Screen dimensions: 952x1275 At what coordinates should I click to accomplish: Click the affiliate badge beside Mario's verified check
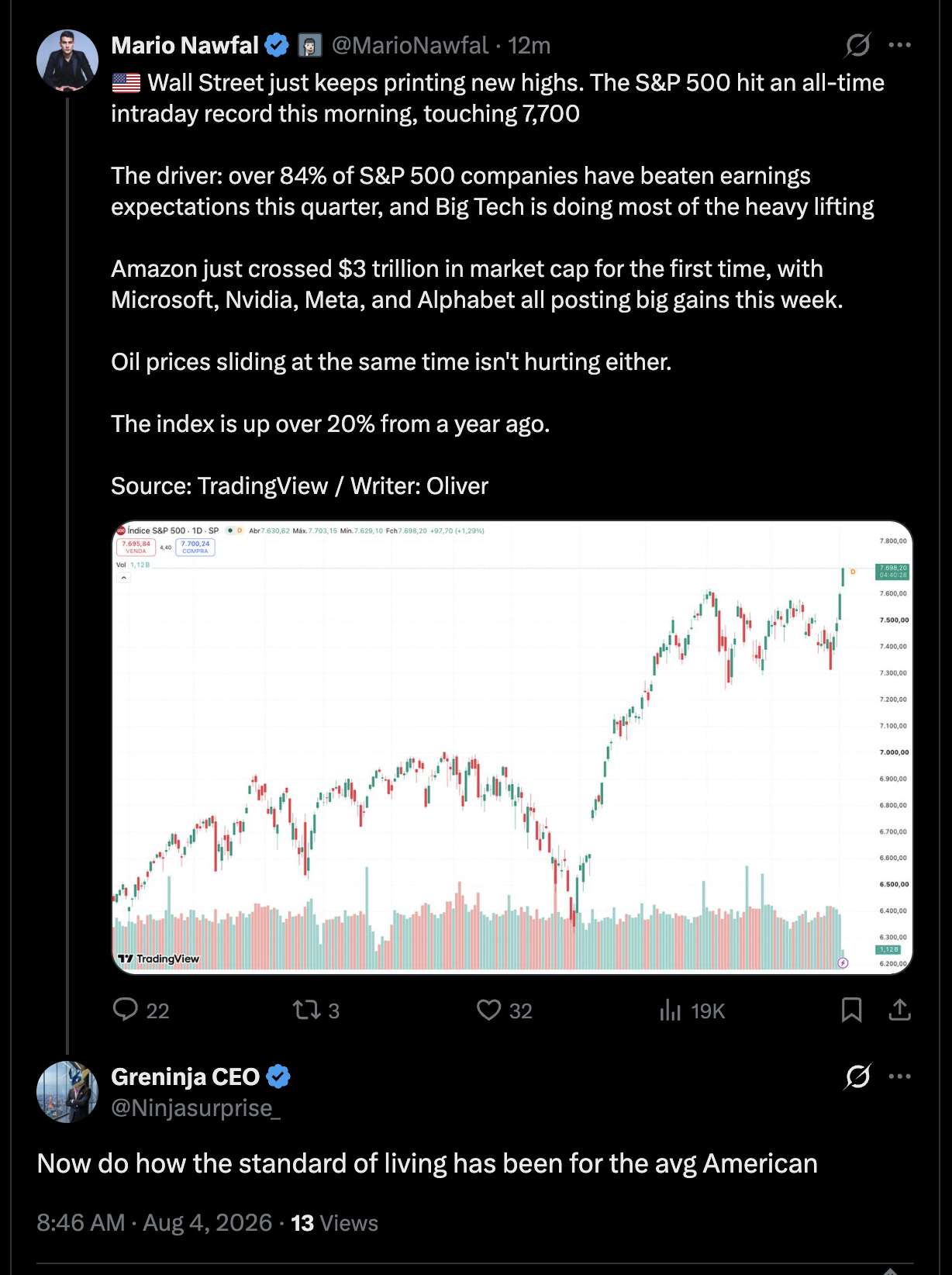click(x=310, y=46)
